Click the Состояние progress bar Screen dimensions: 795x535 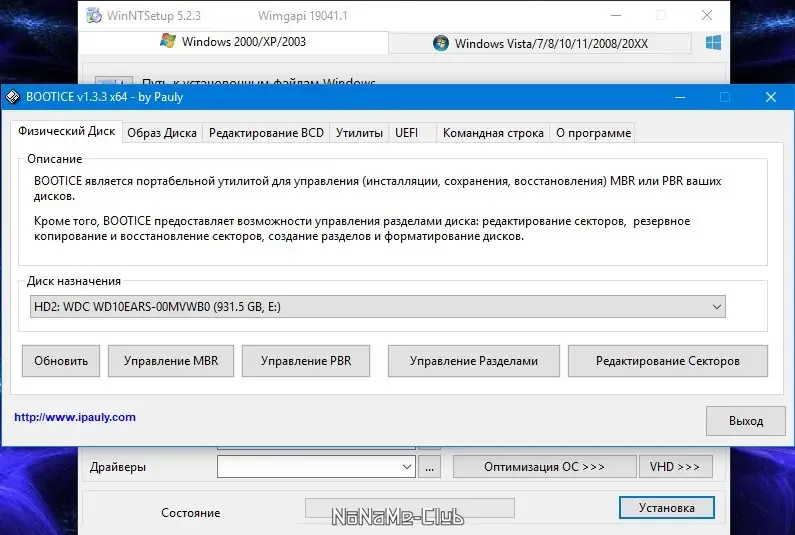[x=410, y=508]
